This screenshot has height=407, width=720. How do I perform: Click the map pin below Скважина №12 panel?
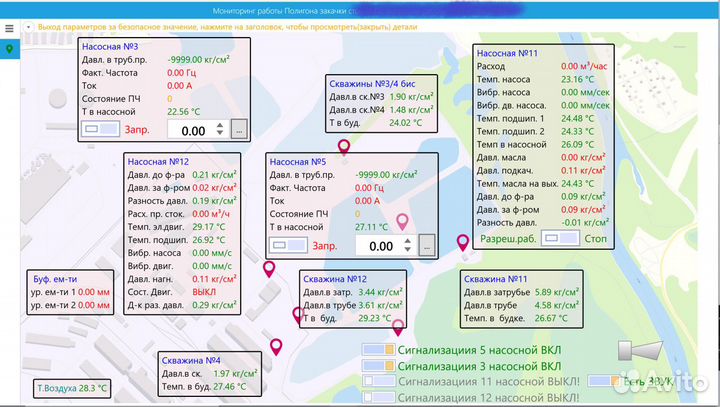[x=398, y=328]
